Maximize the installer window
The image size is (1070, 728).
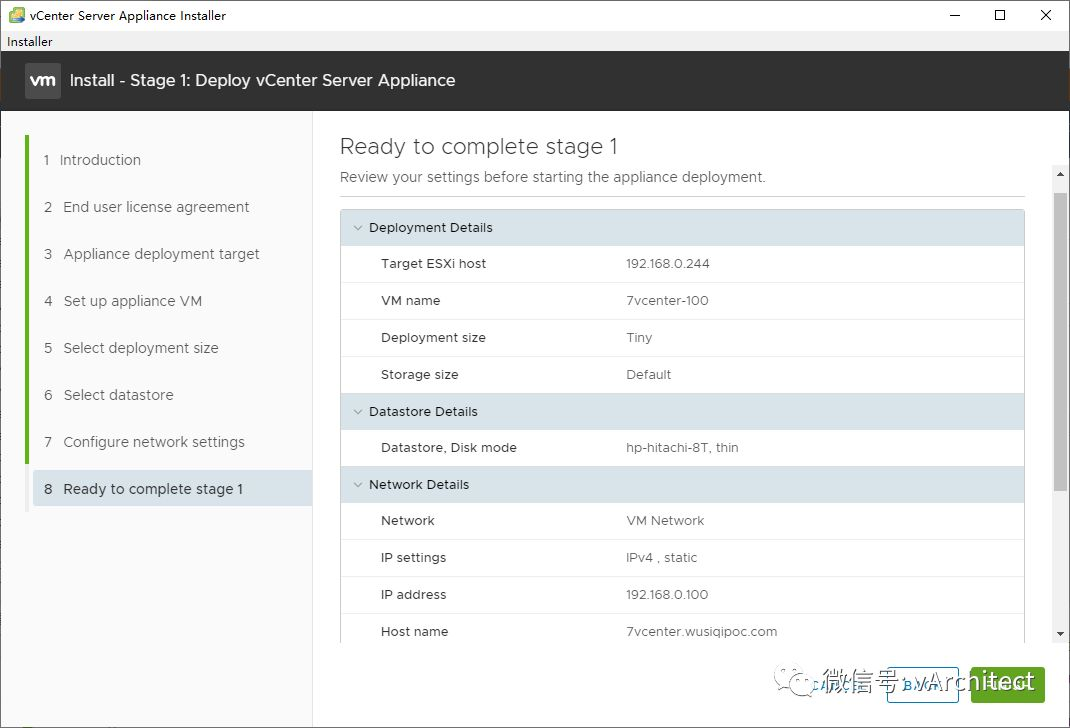(1000, 15)
